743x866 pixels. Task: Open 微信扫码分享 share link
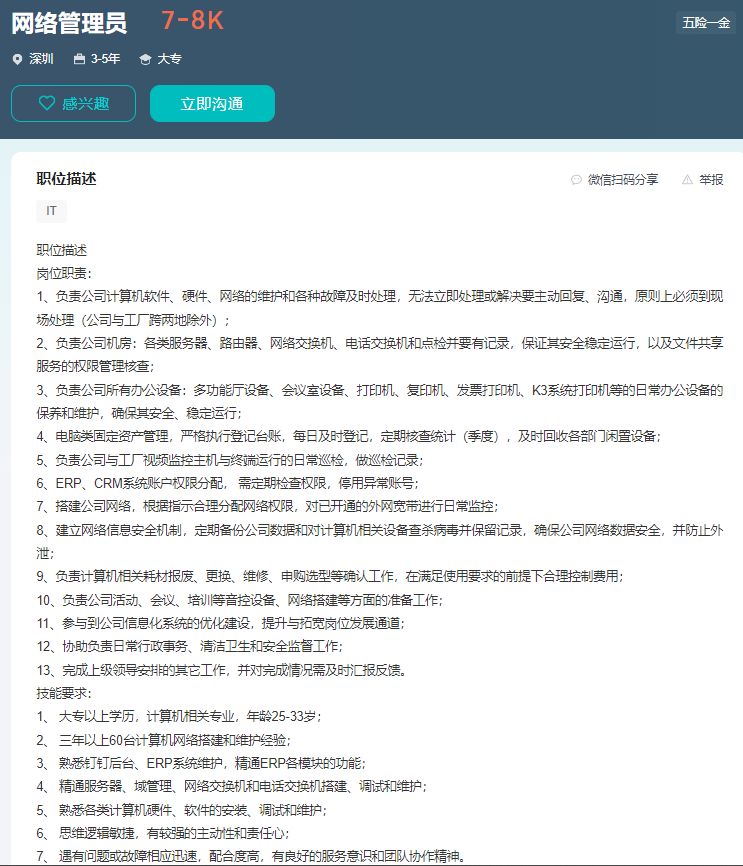(615, 179)
